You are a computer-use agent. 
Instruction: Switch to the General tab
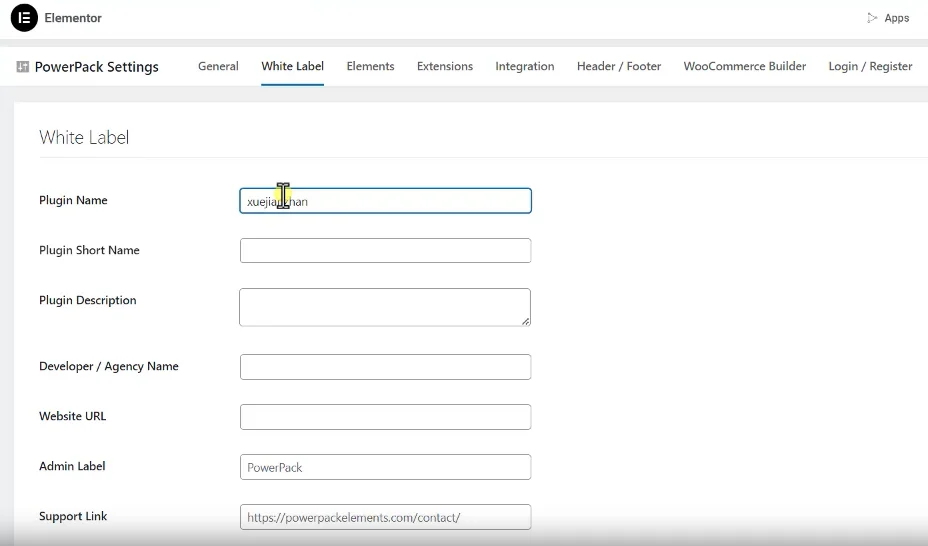218,66
